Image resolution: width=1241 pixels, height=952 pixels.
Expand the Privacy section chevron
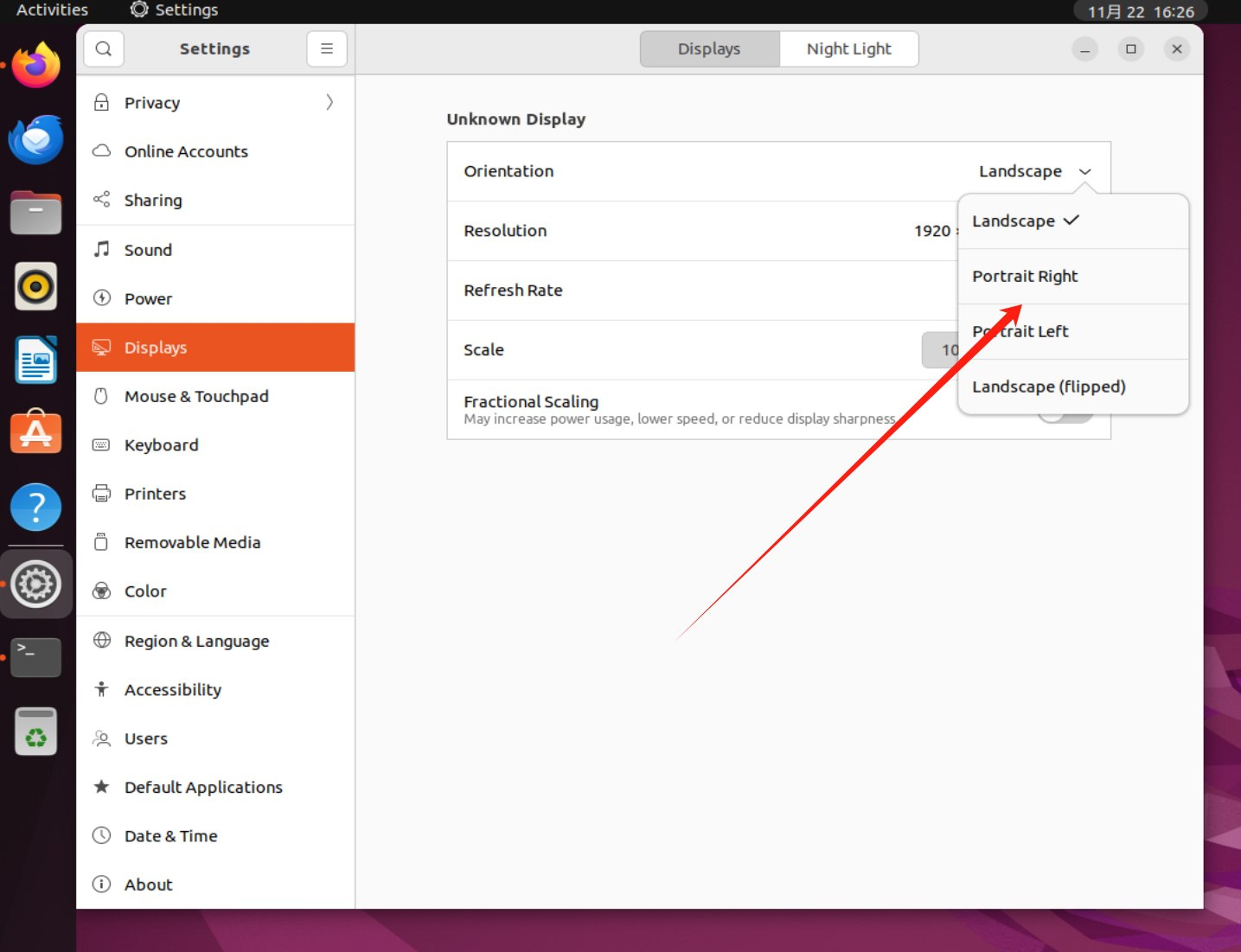pyautogui.click(x=329, y=103)
